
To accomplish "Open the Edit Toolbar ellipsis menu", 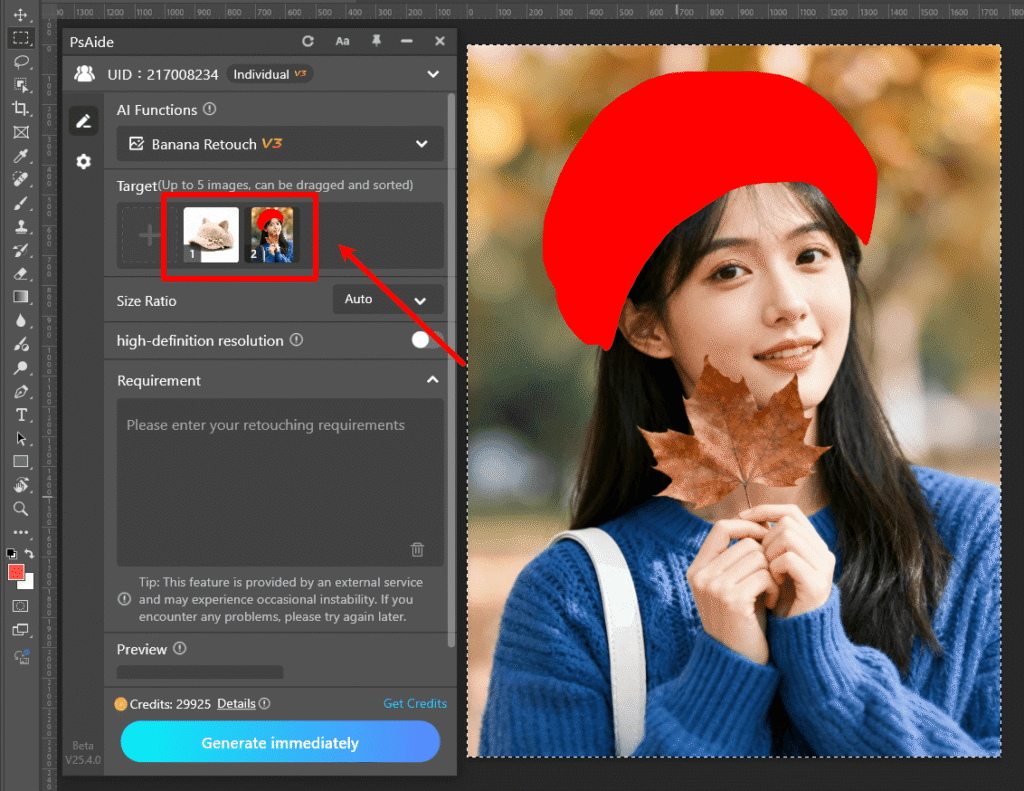I will click(21, 533).
